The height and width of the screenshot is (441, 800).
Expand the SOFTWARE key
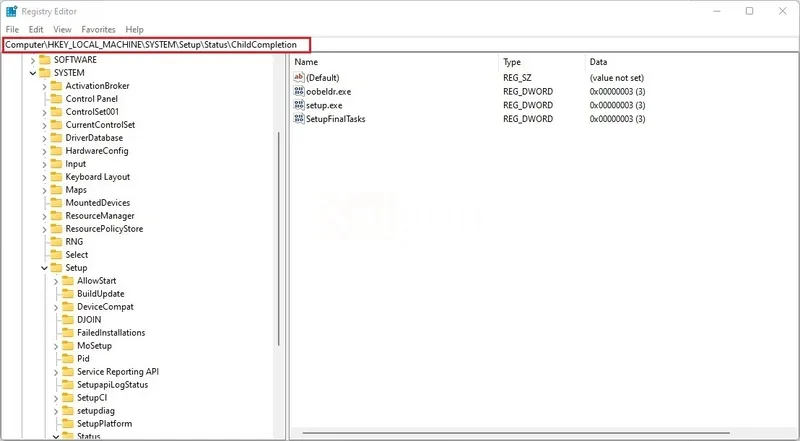[33, 60]
